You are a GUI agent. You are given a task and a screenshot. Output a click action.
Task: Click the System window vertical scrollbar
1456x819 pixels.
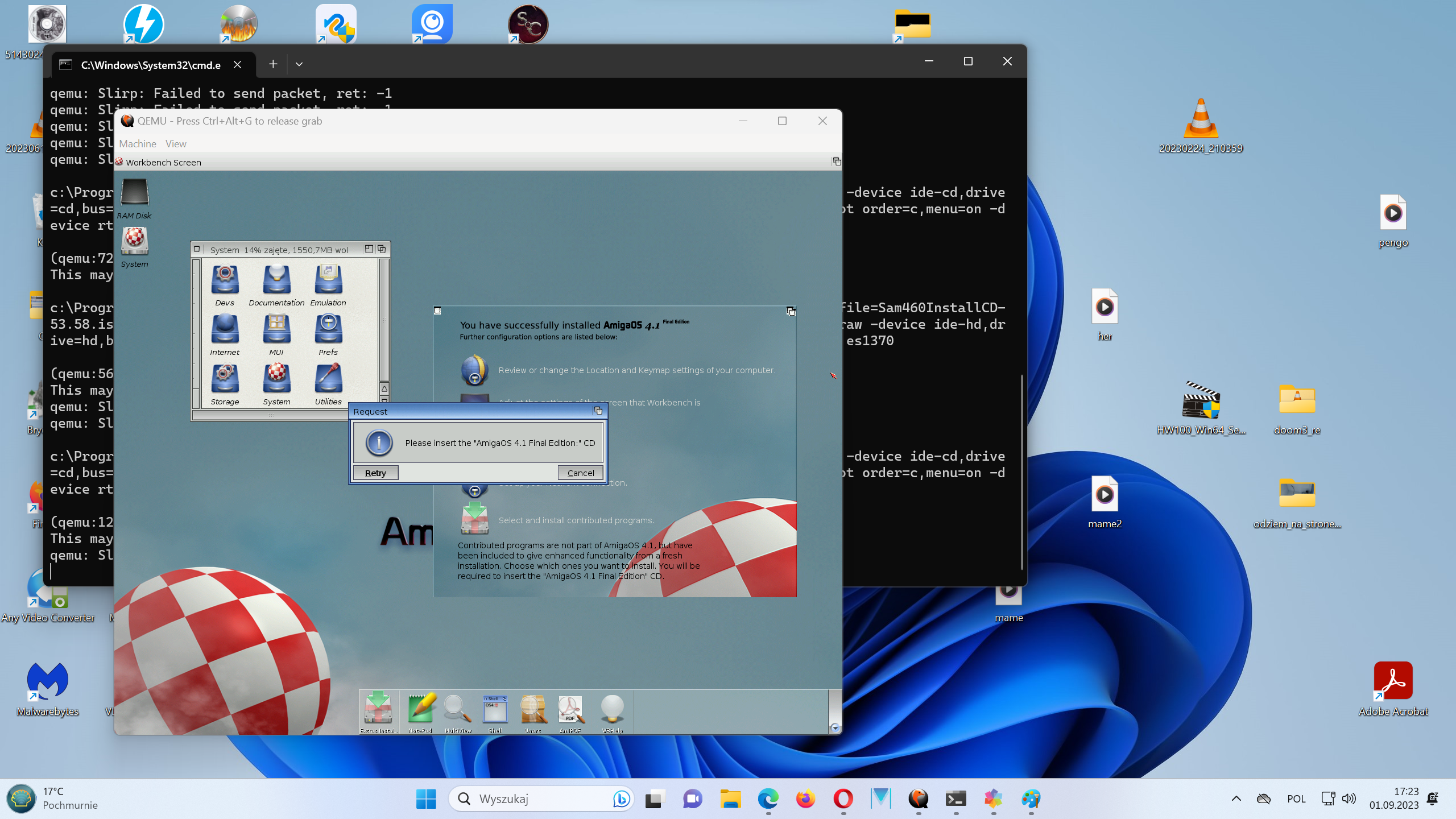[x=384, y=320]
